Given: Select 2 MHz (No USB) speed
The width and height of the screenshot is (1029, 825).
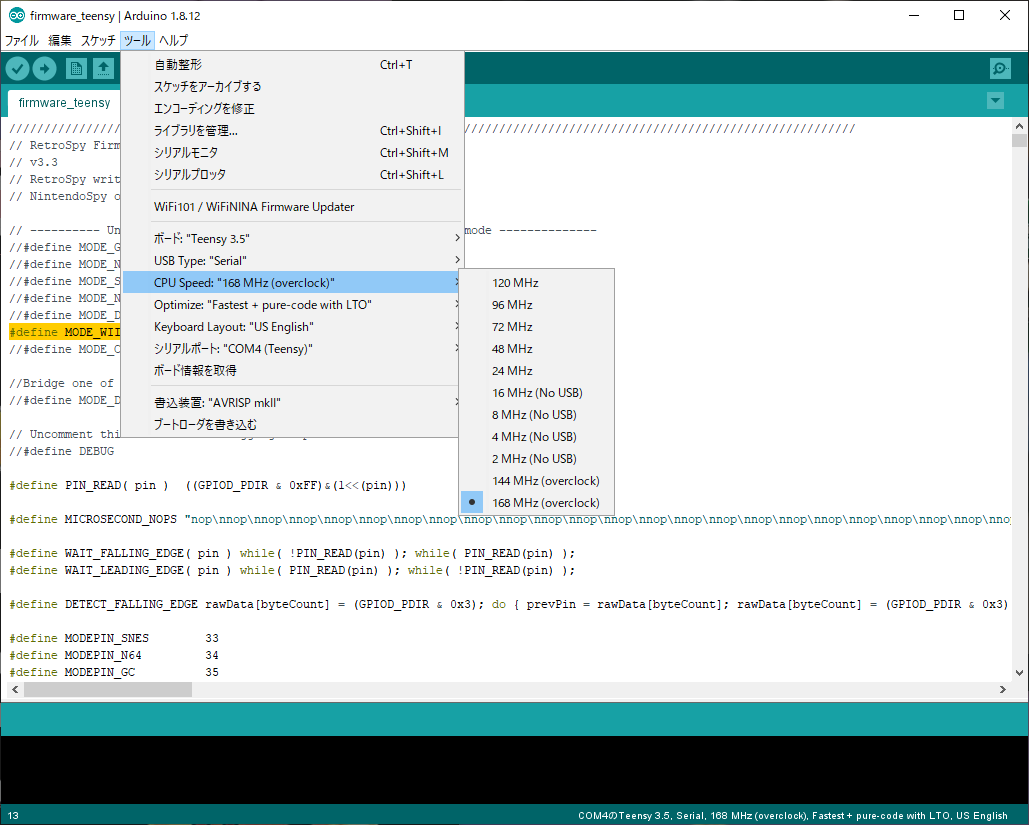Looking at the screenshot, I should 537,459.
